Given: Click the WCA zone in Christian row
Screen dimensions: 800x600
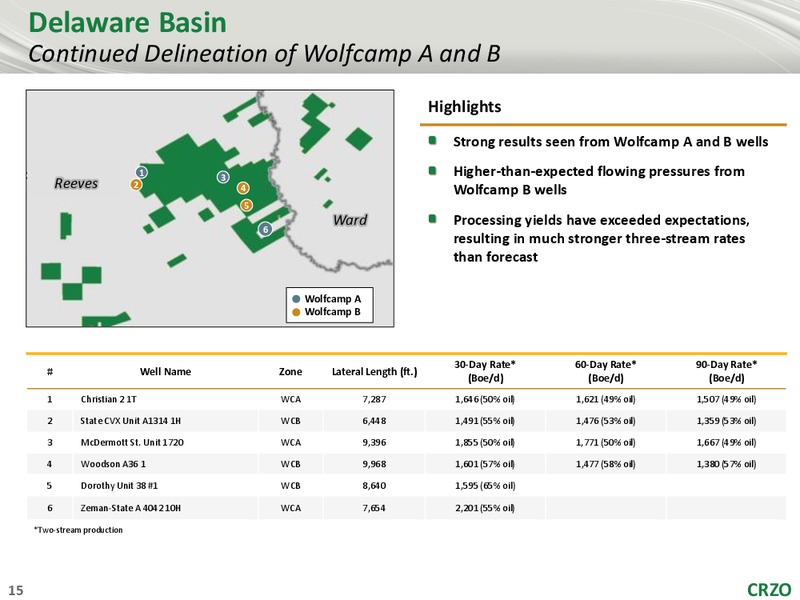Looking at the screenshot, I should (x=290, y=399).
